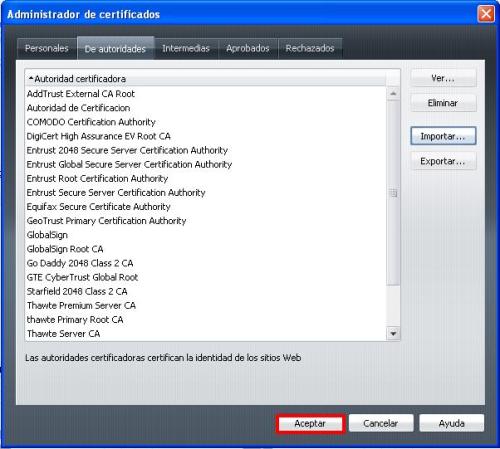Click the Cancelar button
The image size is (500, 449).
point(381,424)
